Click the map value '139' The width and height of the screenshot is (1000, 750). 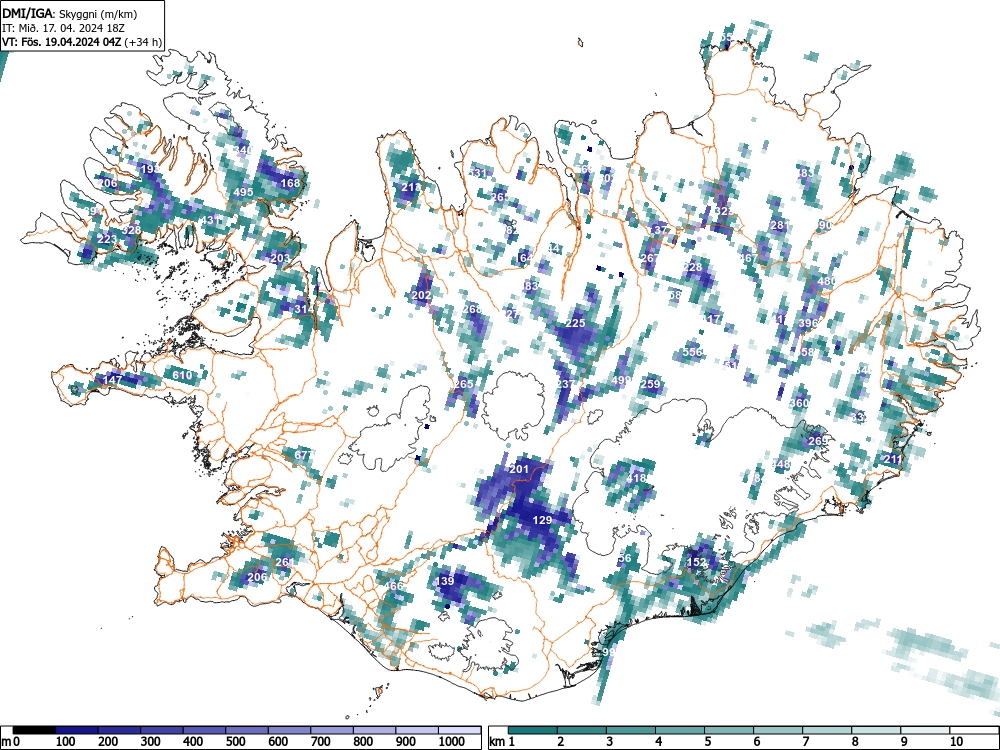[x=445, y=581]
